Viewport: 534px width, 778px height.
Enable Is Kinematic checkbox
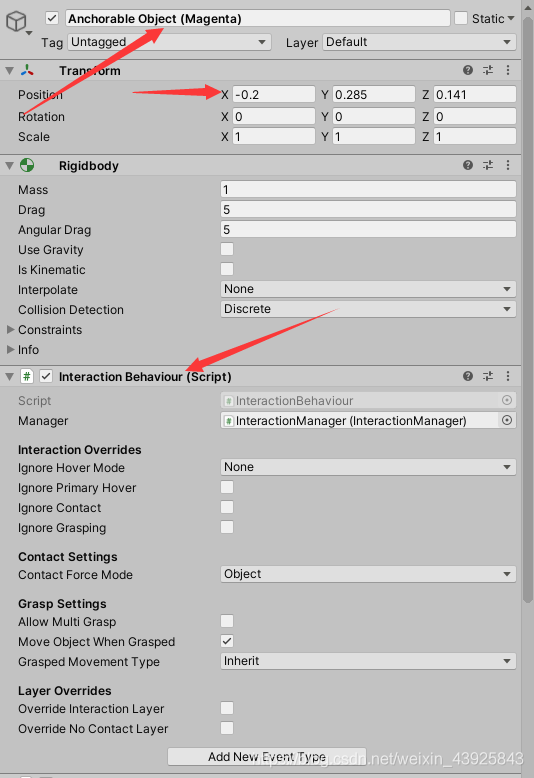point(227,269)
